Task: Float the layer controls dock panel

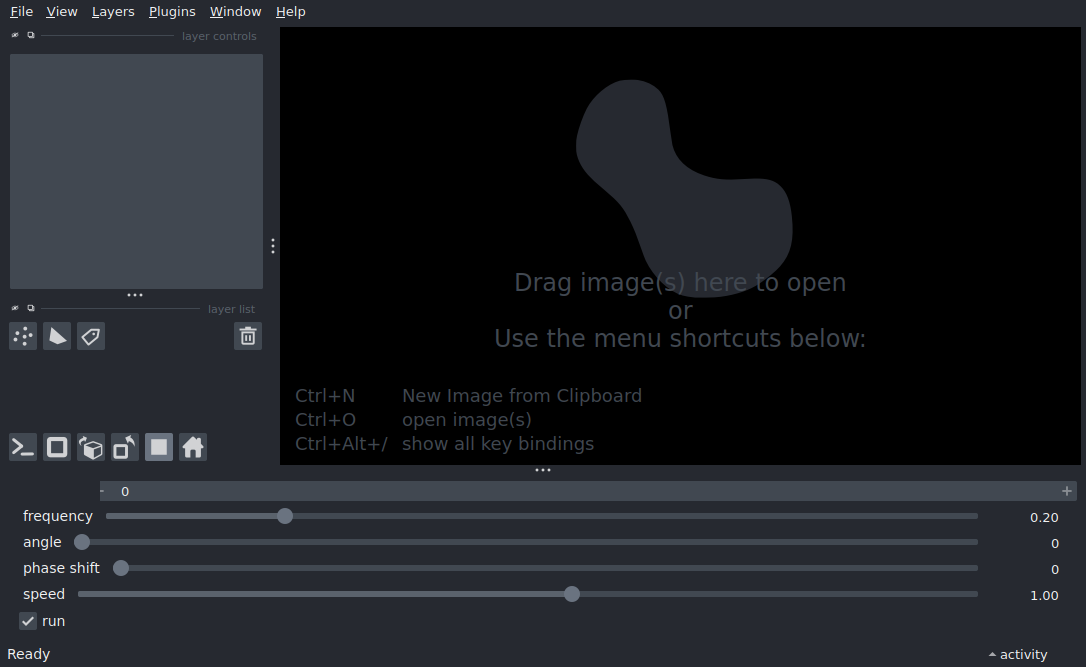Action: [30, 35]
